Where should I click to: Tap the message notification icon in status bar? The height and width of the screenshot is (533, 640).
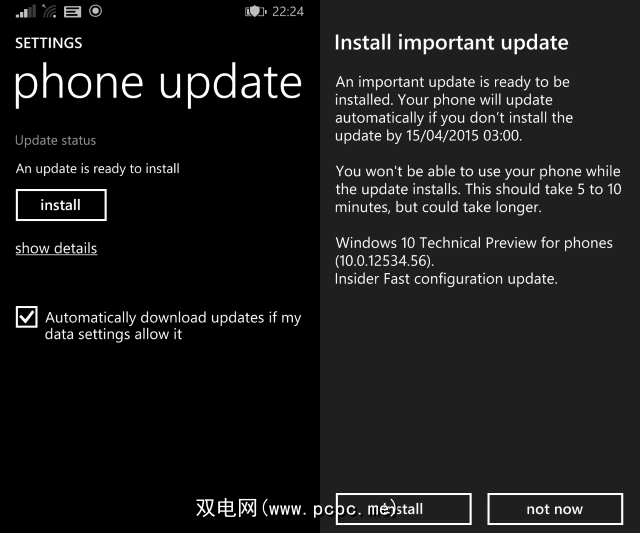click(x=72, y=12)
